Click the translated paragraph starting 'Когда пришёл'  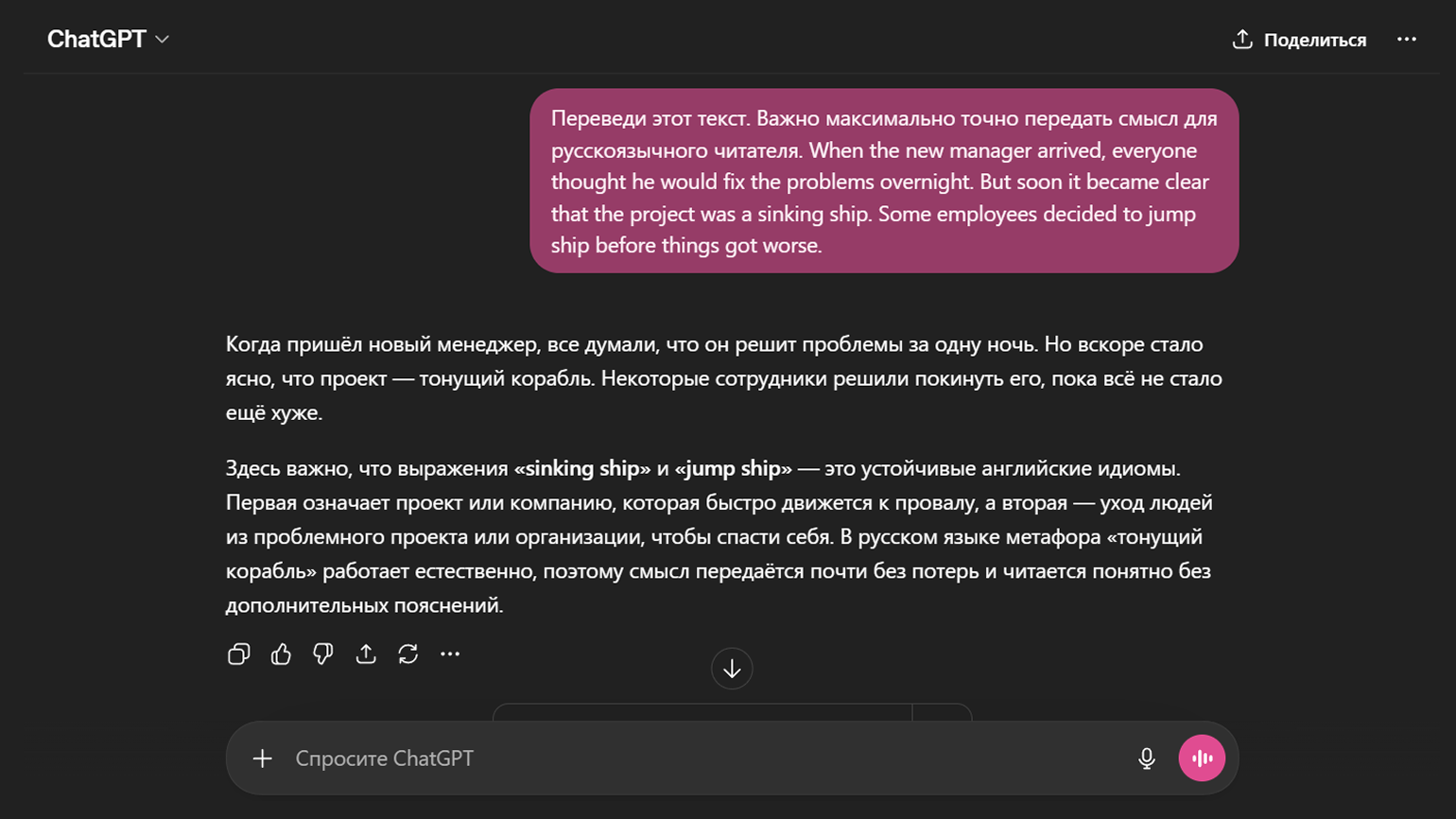pyautogui.click(x=723, y=378)
